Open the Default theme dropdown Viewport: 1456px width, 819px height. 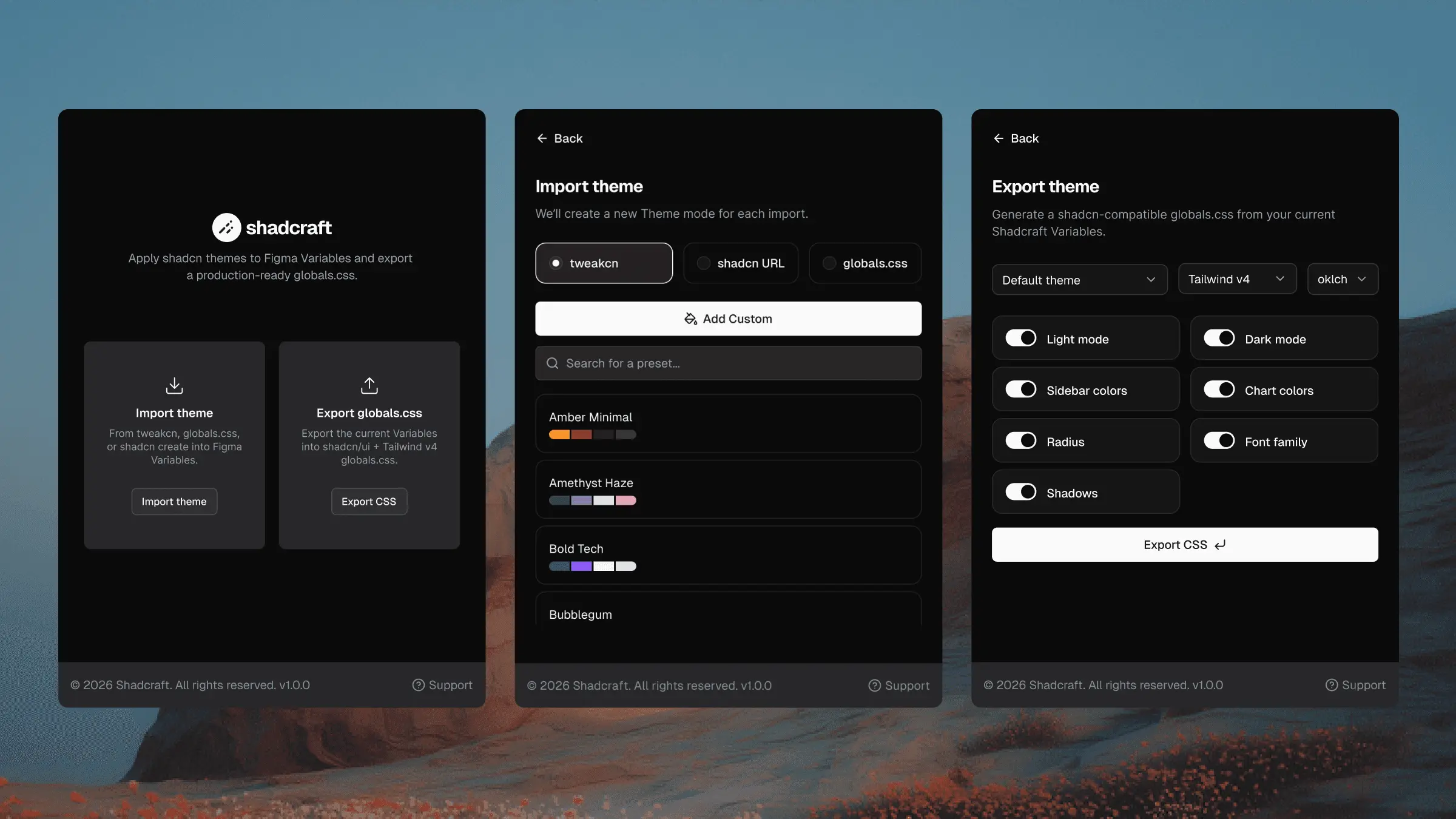(x=1079, y=280)
